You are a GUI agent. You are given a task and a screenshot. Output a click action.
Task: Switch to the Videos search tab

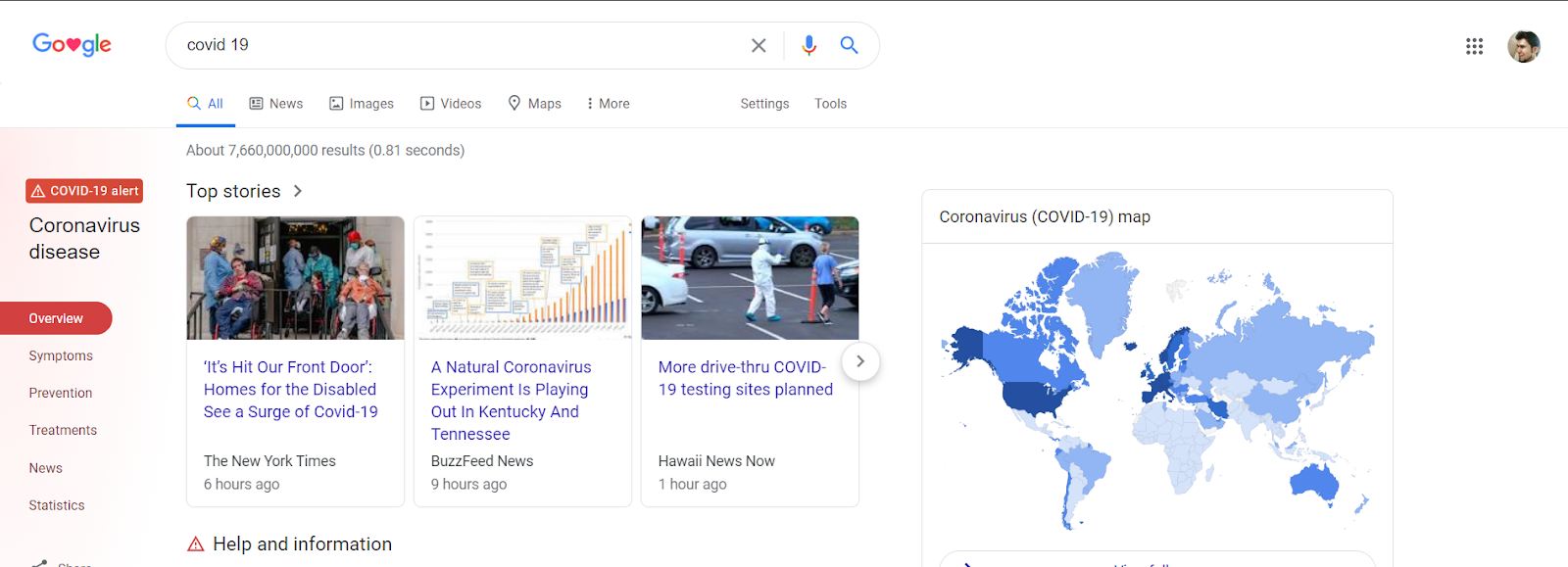(x=451, y=104)
